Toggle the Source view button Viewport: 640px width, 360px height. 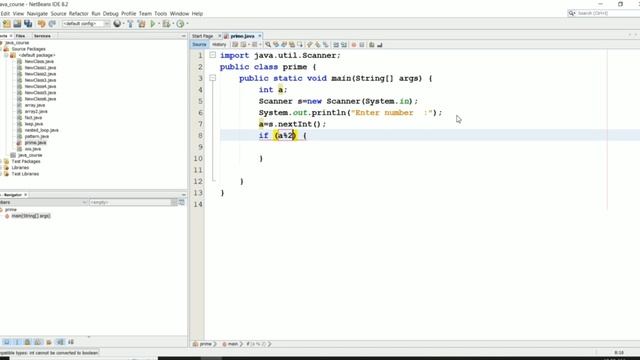click(199, 44)
